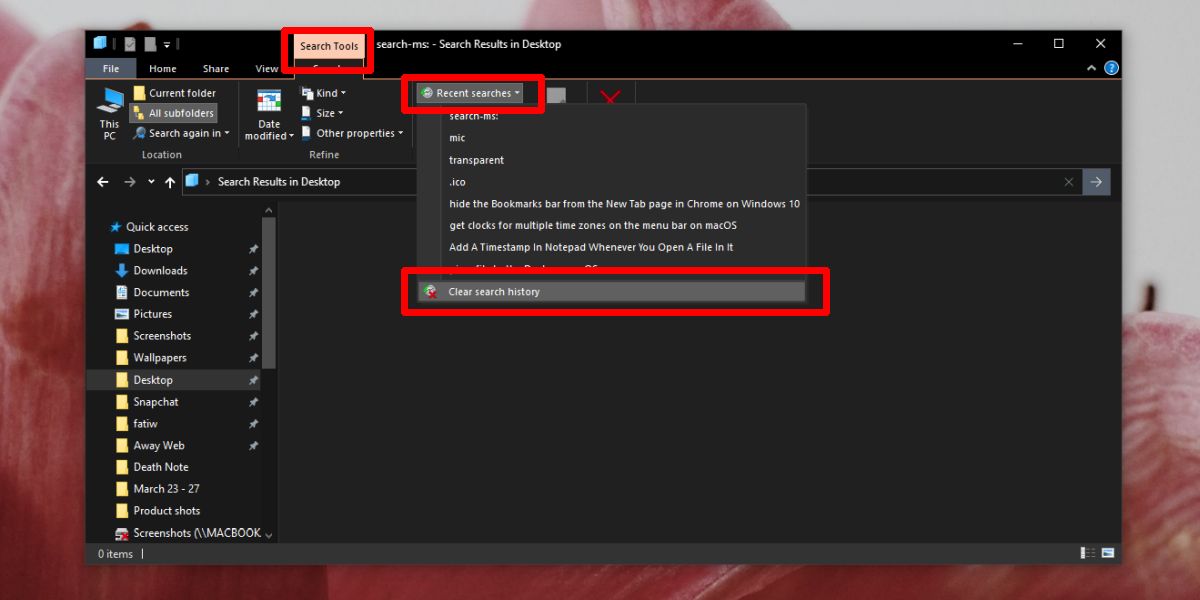Expand the Kind filter dropdown

(x=323, y=93)
